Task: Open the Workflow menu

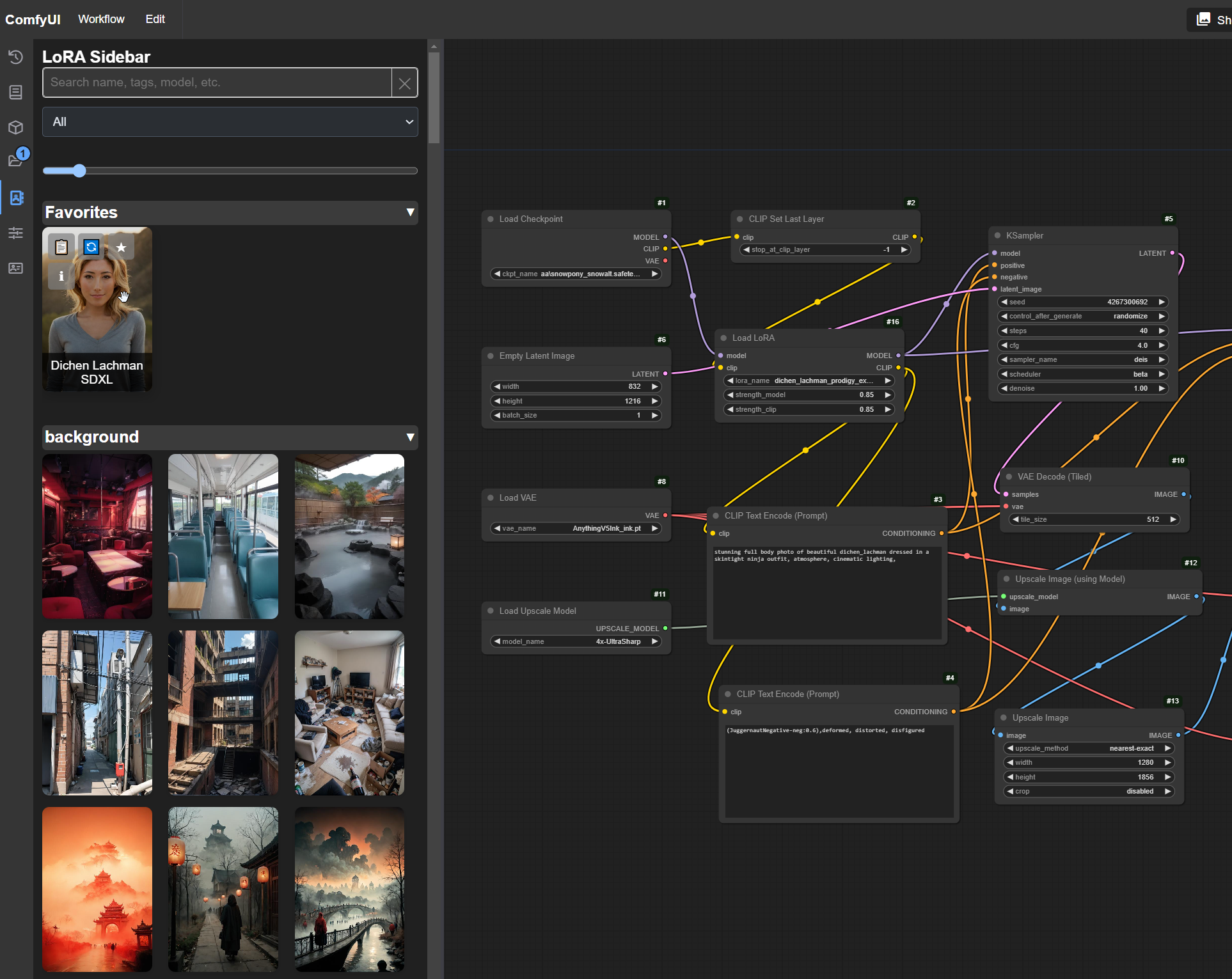Action: click(x=101, y=19)
